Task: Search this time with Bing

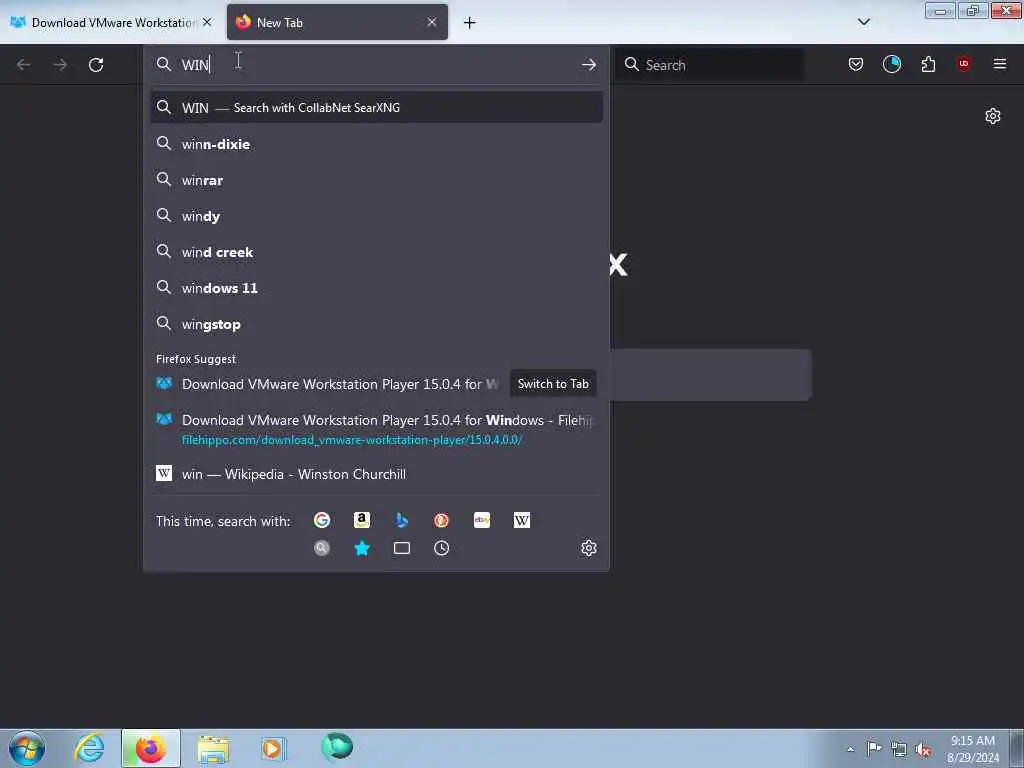Action: coord(402,520)
